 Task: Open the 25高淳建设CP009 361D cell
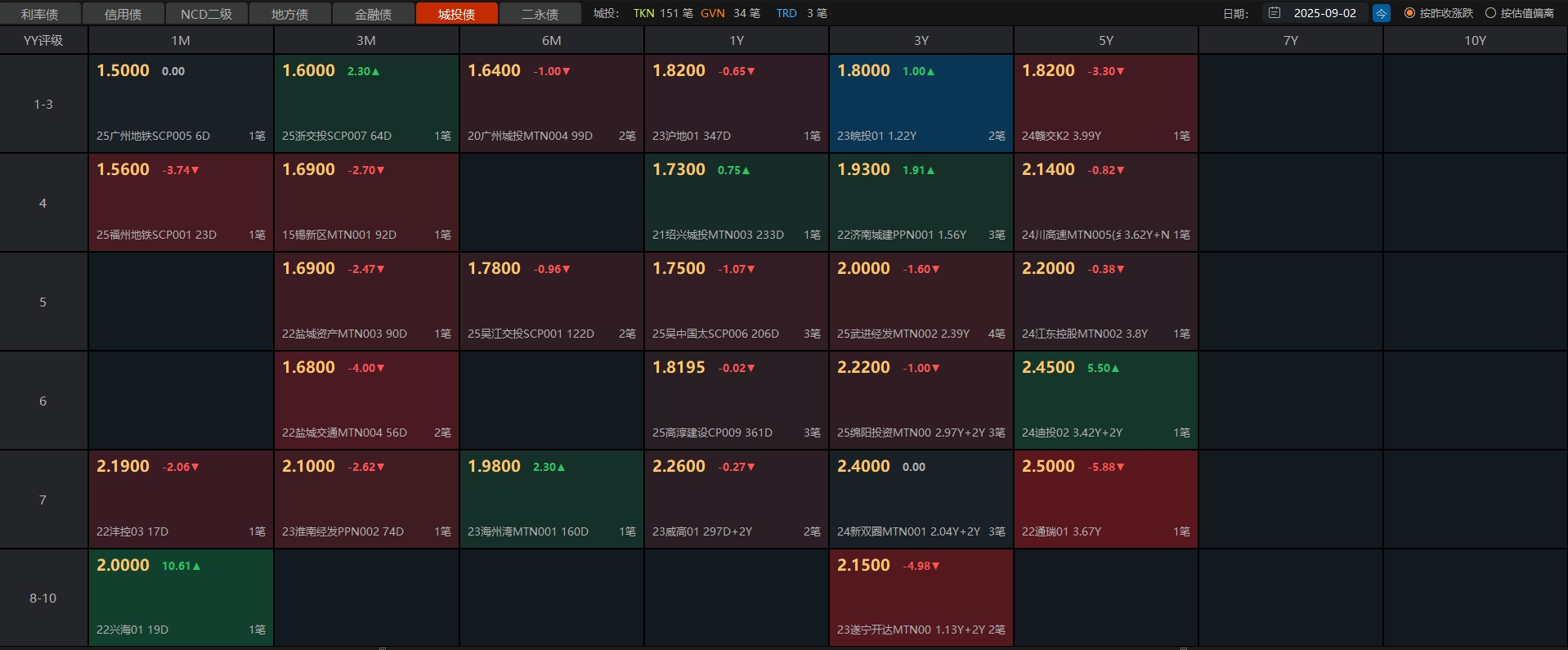(x=737, y=401)
